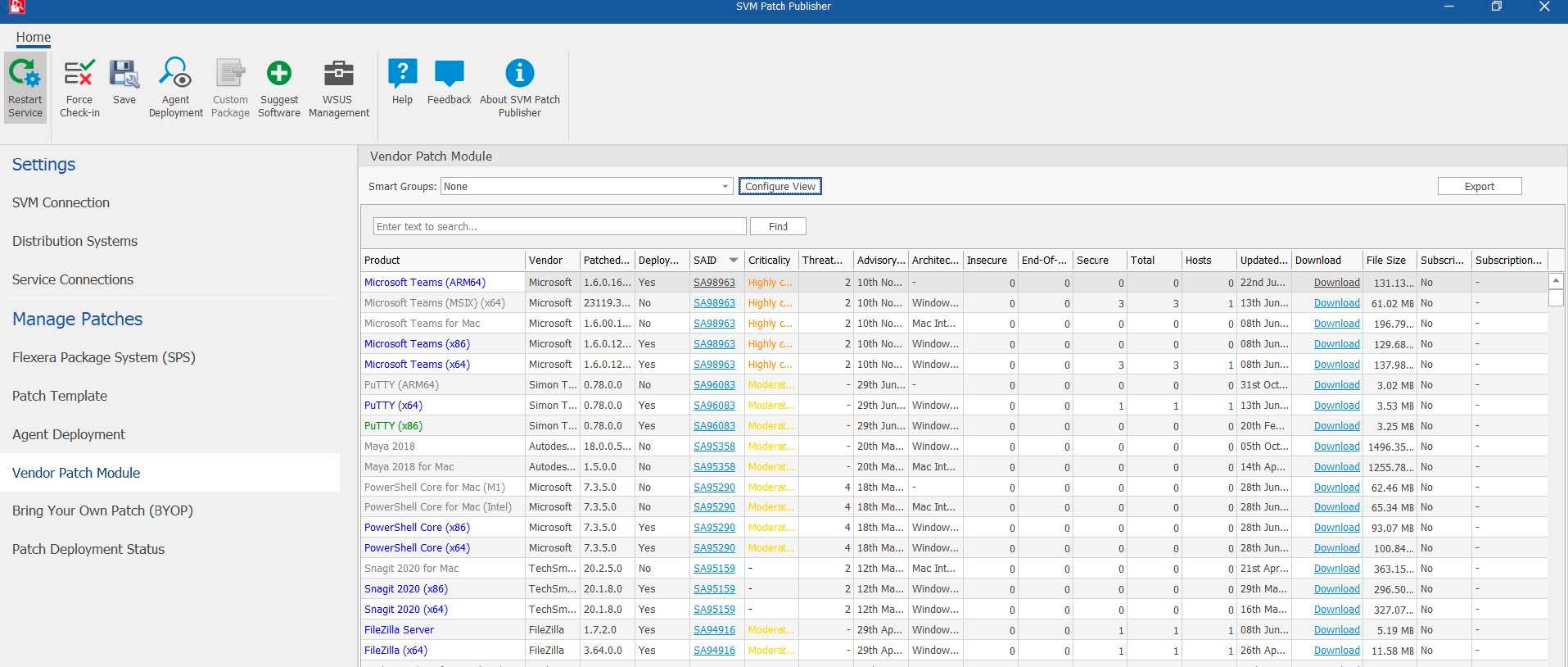Click the Export button

tap(1479, 187)
